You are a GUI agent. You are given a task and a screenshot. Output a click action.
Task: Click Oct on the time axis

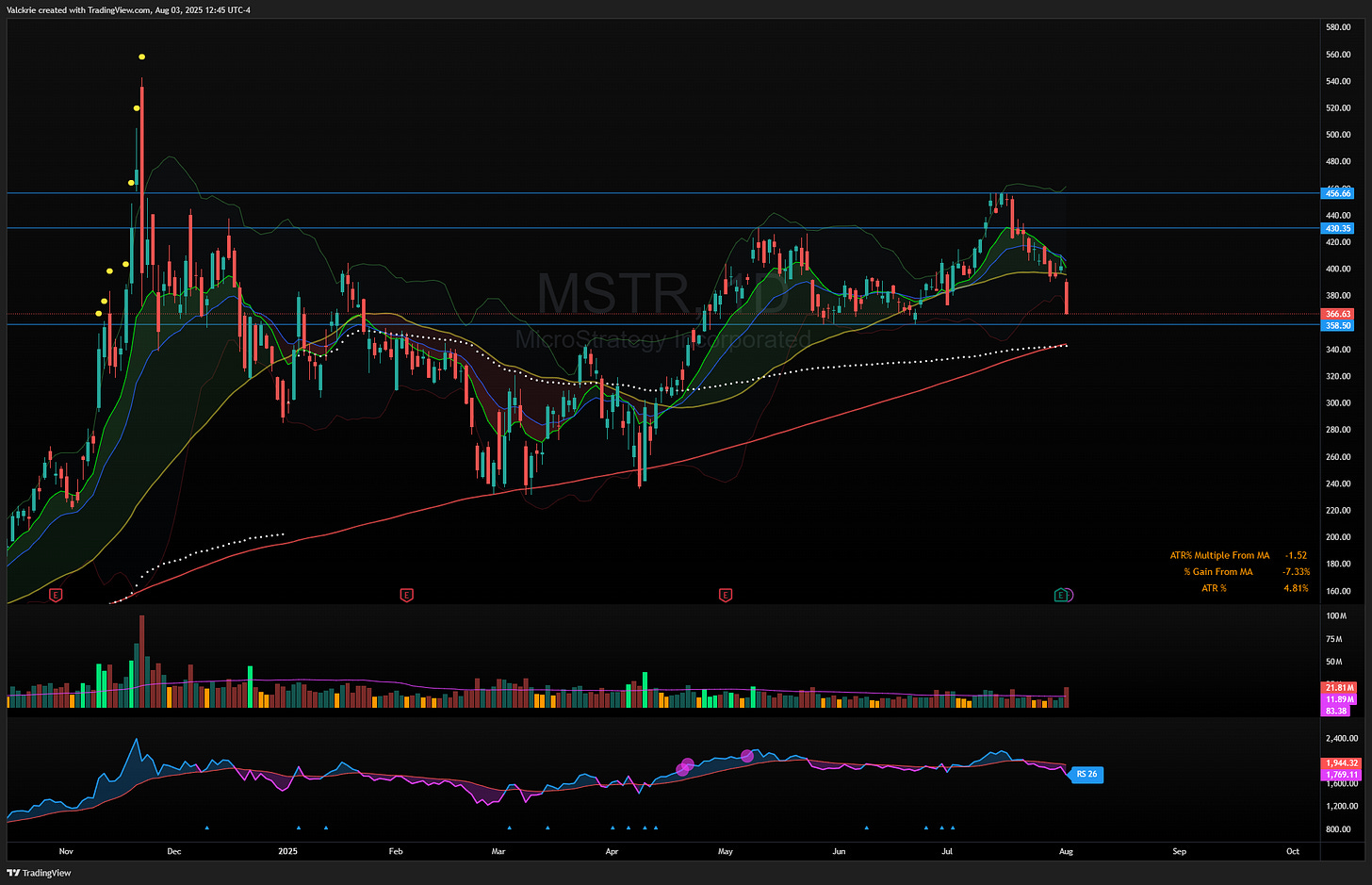(1293, 851)
